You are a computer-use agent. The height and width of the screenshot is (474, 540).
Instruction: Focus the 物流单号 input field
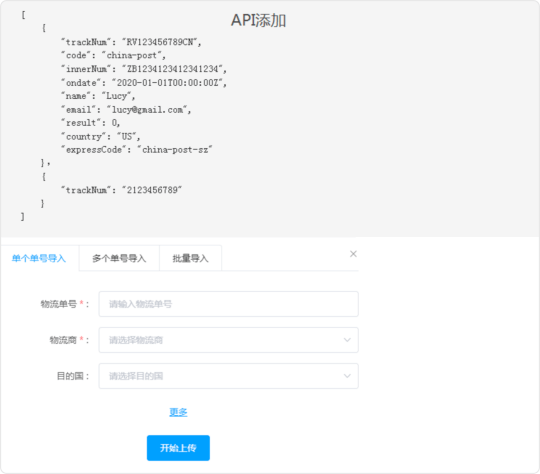pos(228,304)
